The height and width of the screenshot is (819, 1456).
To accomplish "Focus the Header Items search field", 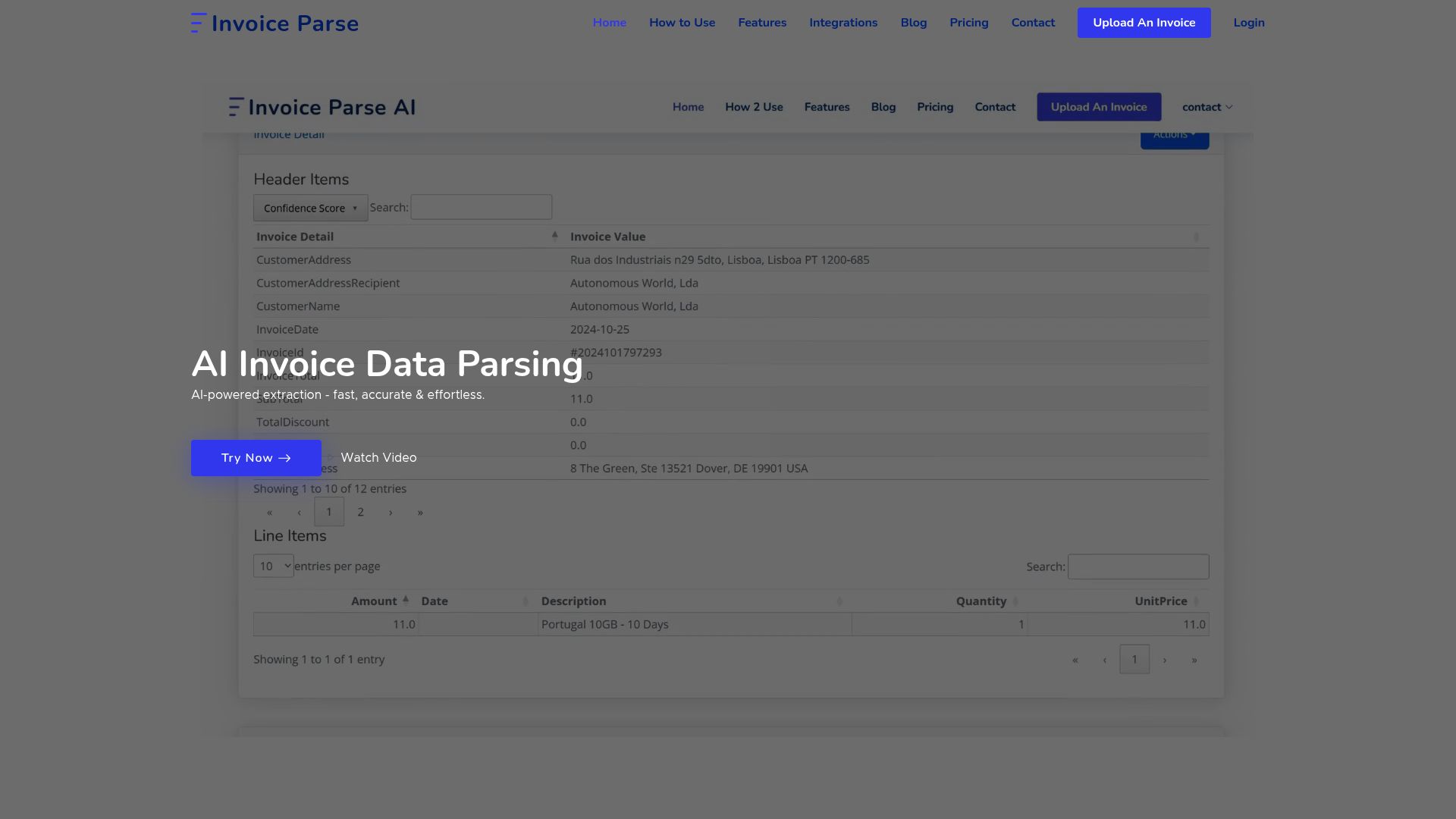I will (481, 207).
